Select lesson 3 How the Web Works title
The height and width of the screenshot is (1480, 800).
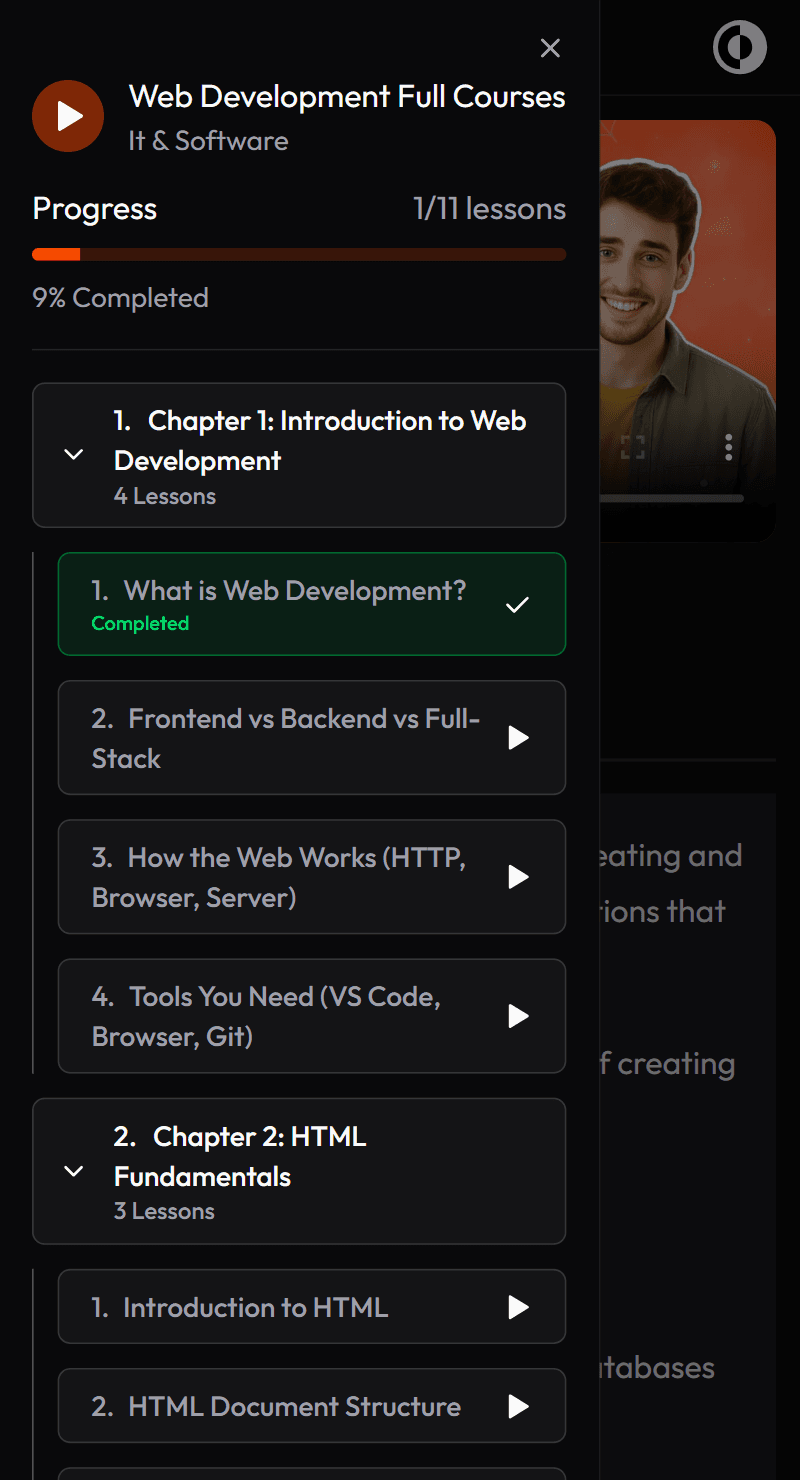coord(278,877)
